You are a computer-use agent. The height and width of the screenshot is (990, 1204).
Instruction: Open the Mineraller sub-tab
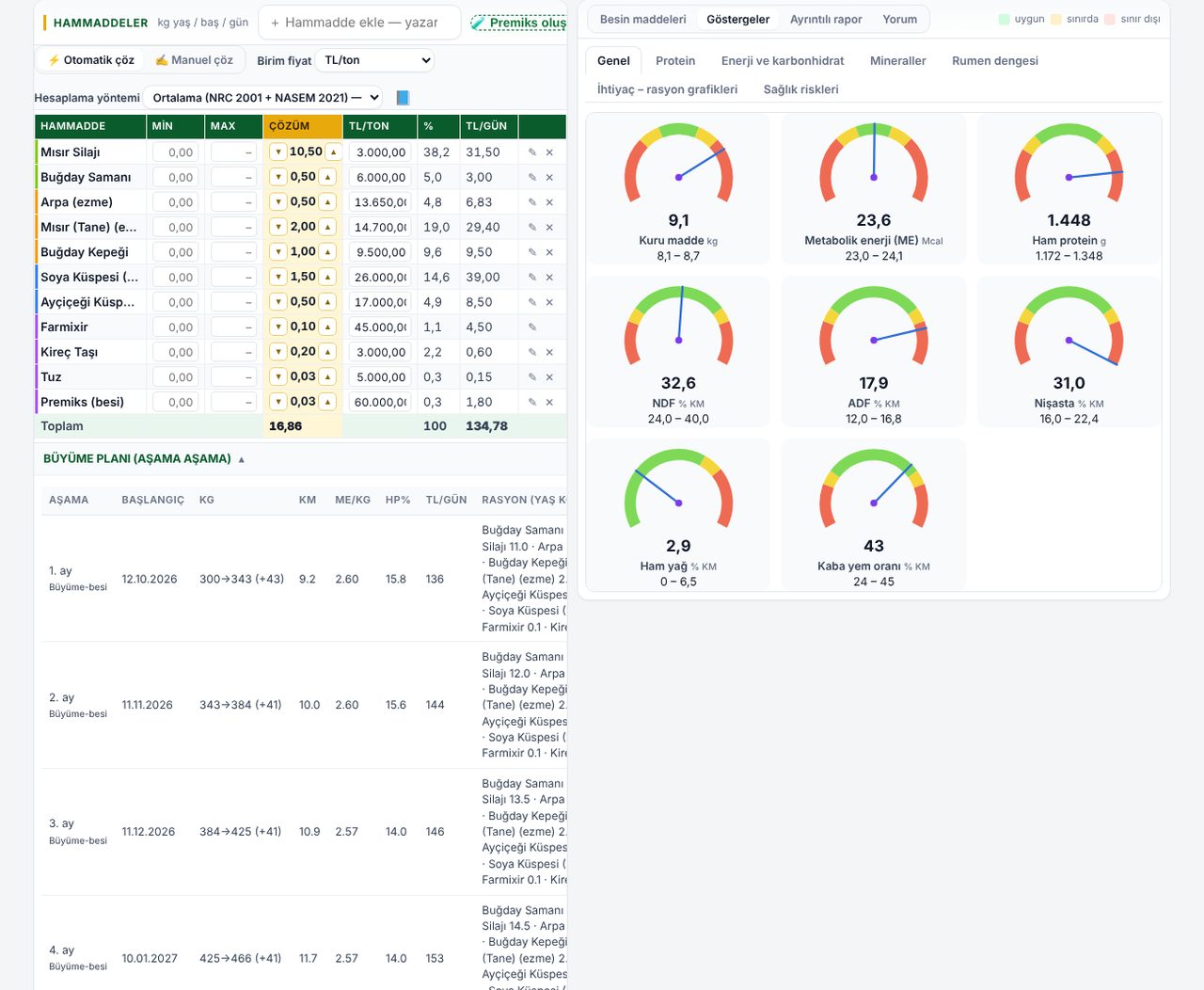coord(898,61)
